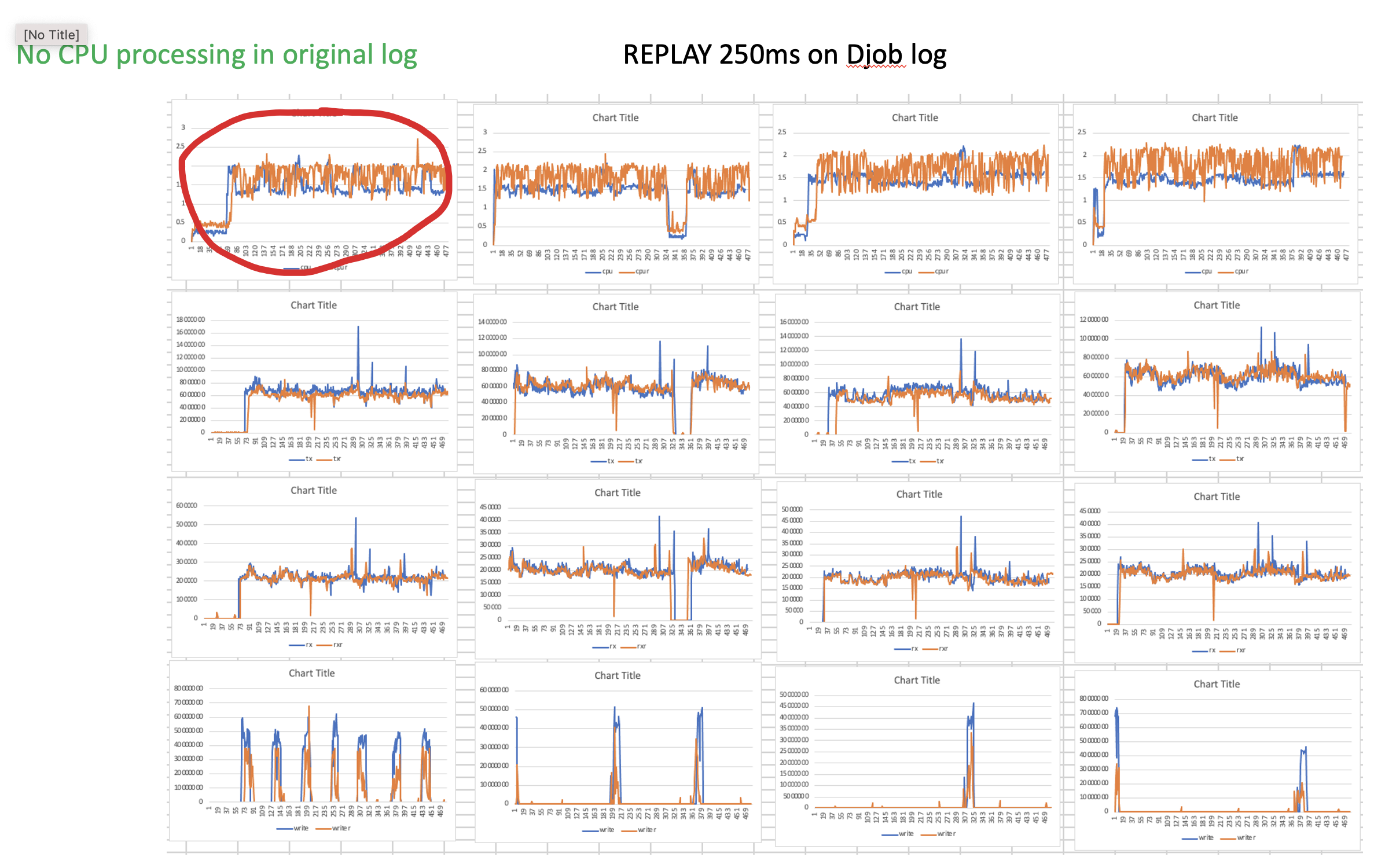The image size is (1396, 868).
Task: Click the [No Title] tooltip label
Action: click(51, 35)
